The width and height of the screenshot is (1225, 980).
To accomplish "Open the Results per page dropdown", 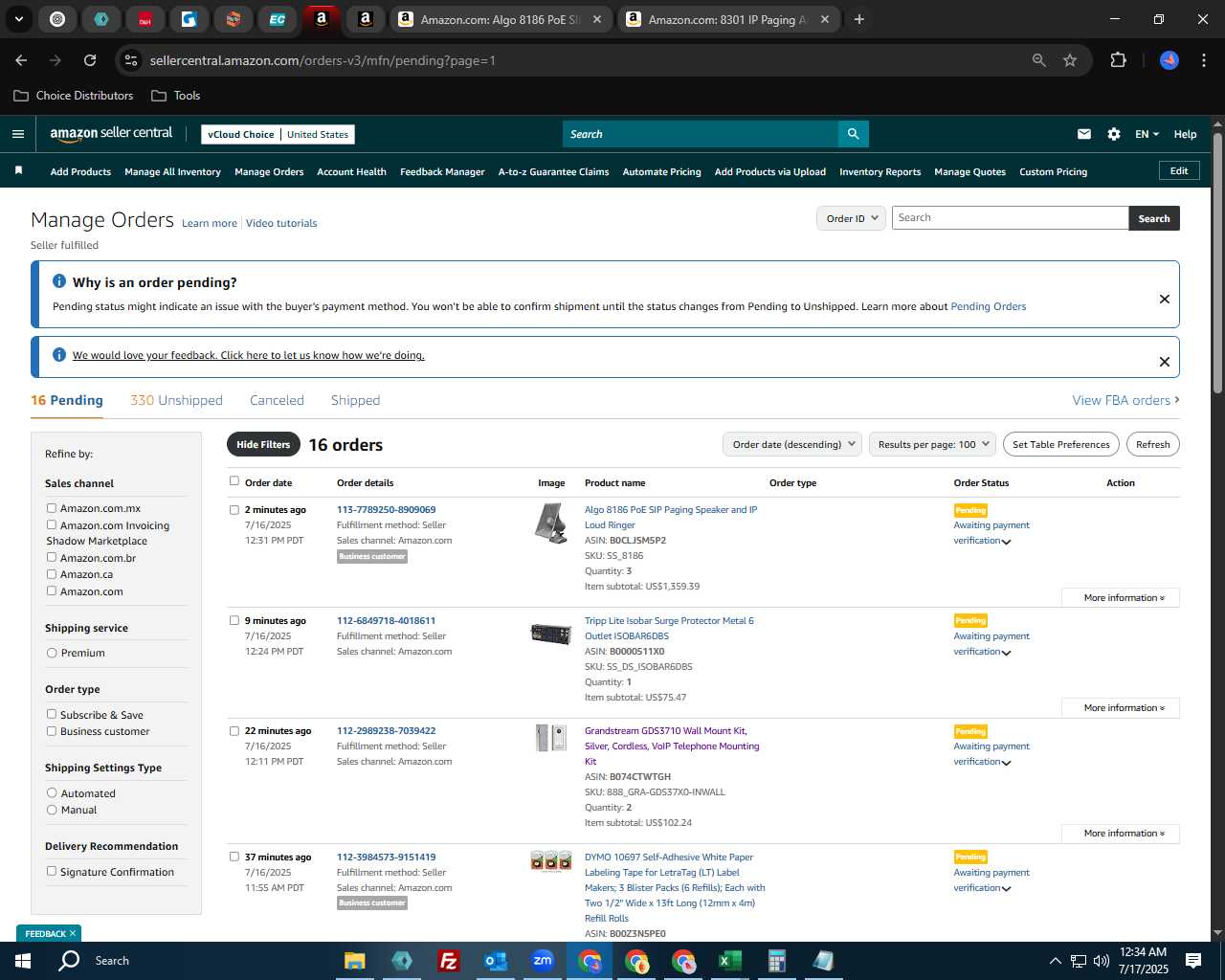I will tap(932, 444).
